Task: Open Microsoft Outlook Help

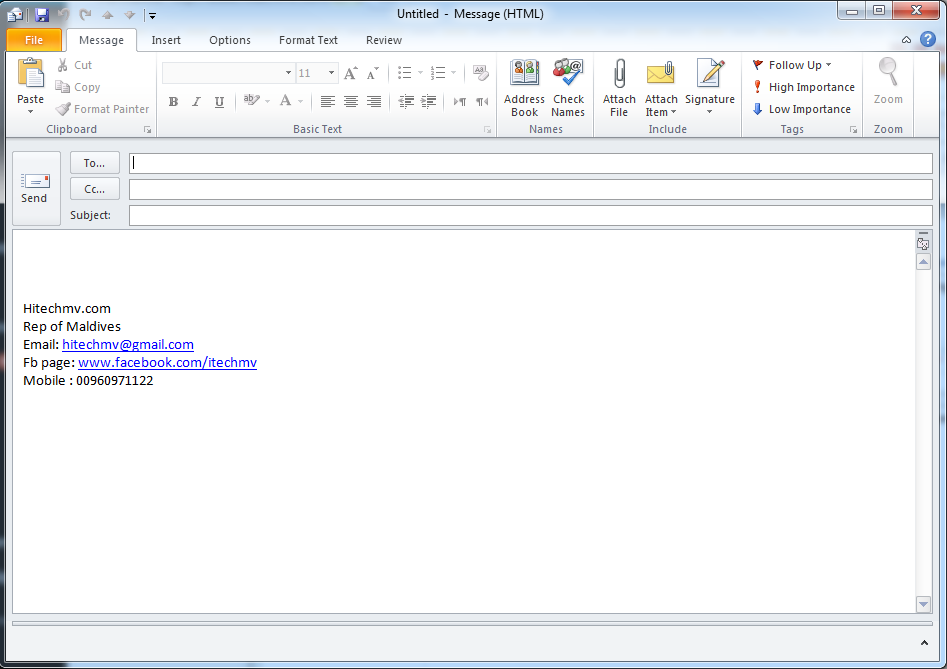Action: (x=928, y=40)
